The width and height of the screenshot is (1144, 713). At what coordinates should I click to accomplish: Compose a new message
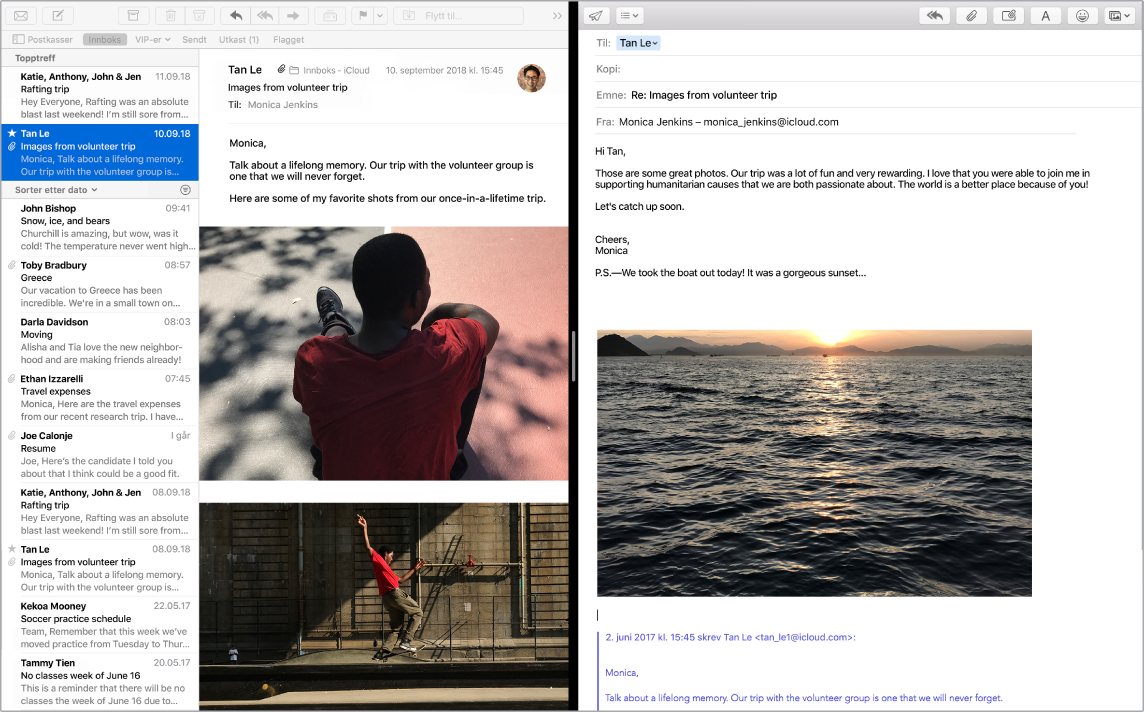[58, 15]
